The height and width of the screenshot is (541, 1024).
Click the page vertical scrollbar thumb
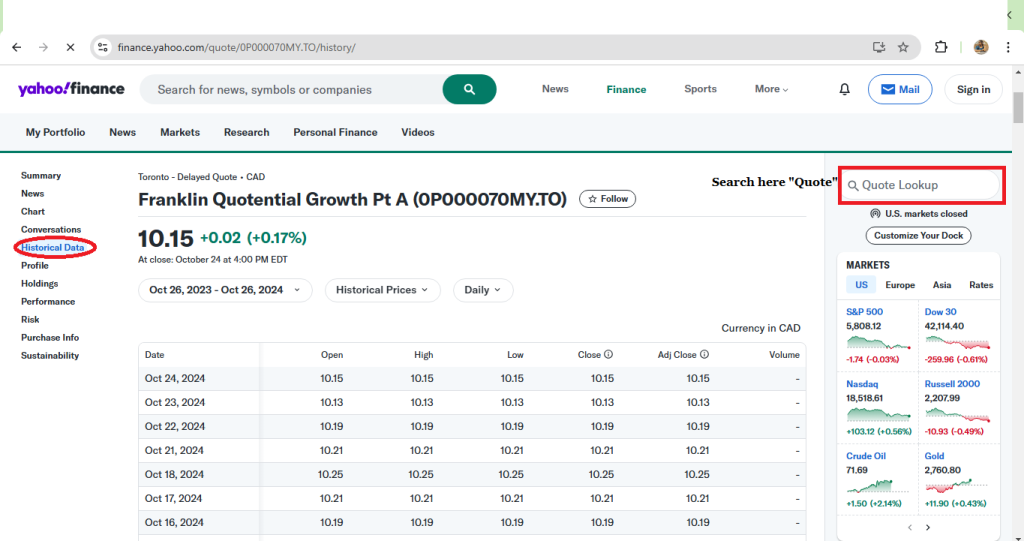pos(1018,107)
